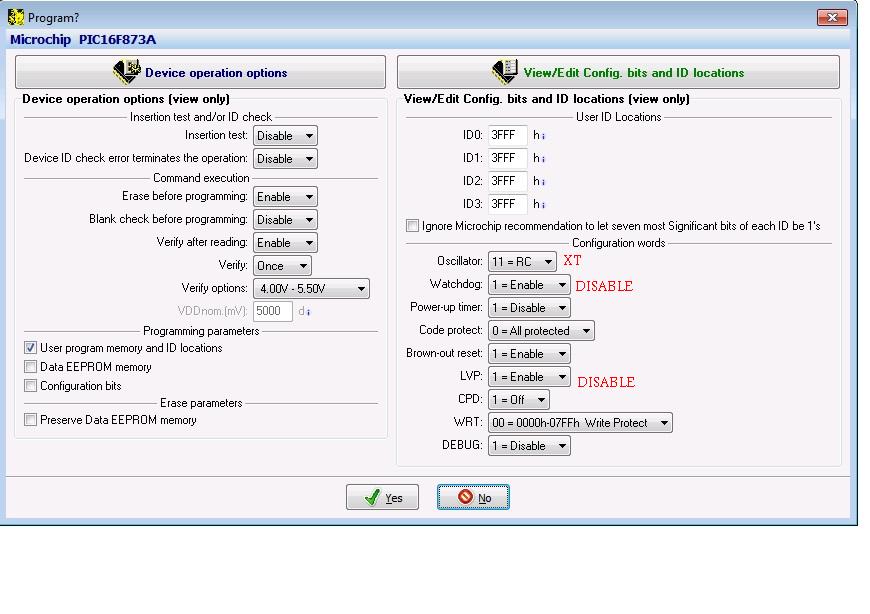Open the DEBUG dropdown
This screenshot has height=614, width=870.
(529, 446)
